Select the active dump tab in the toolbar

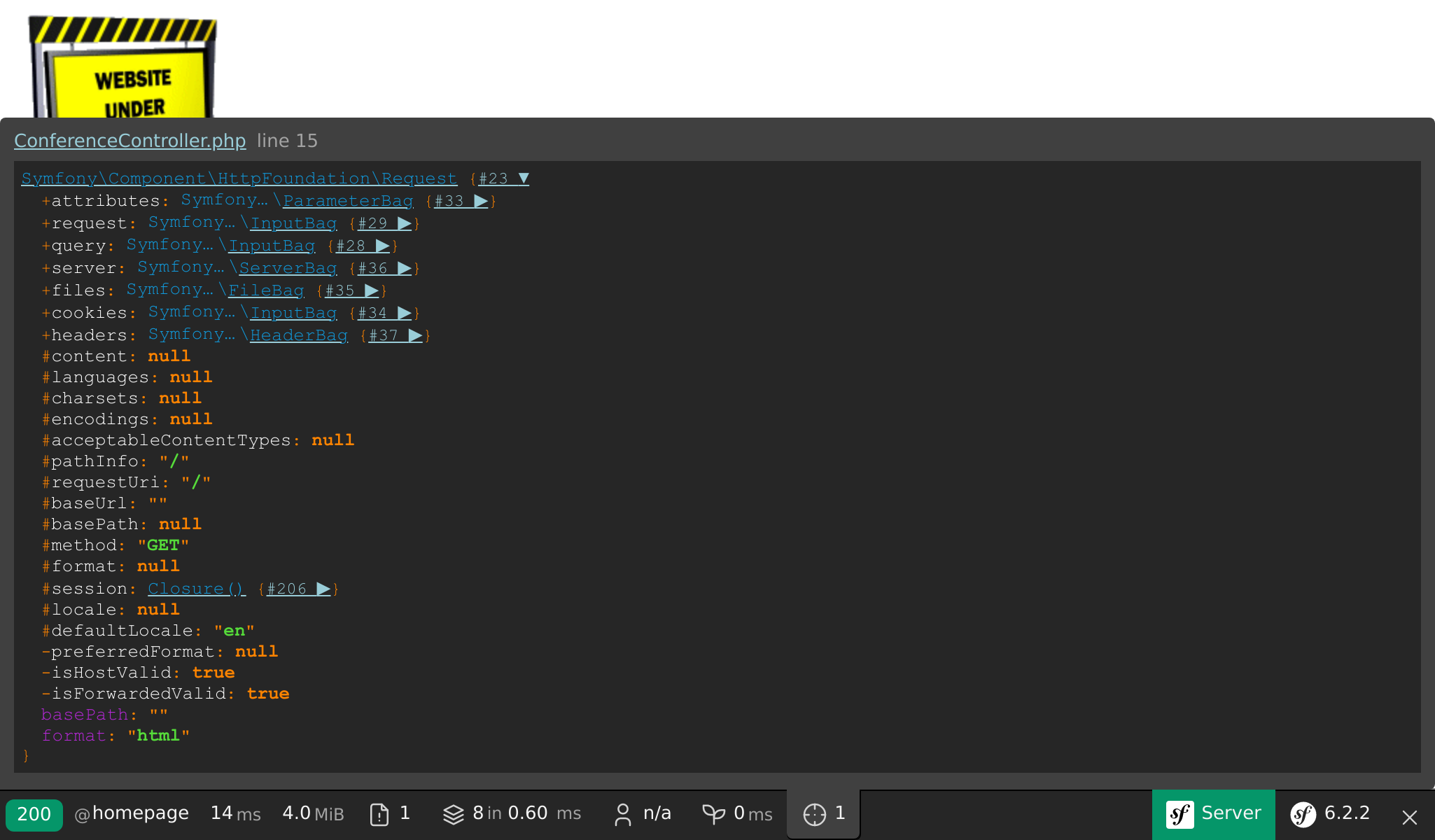(823, 814)
